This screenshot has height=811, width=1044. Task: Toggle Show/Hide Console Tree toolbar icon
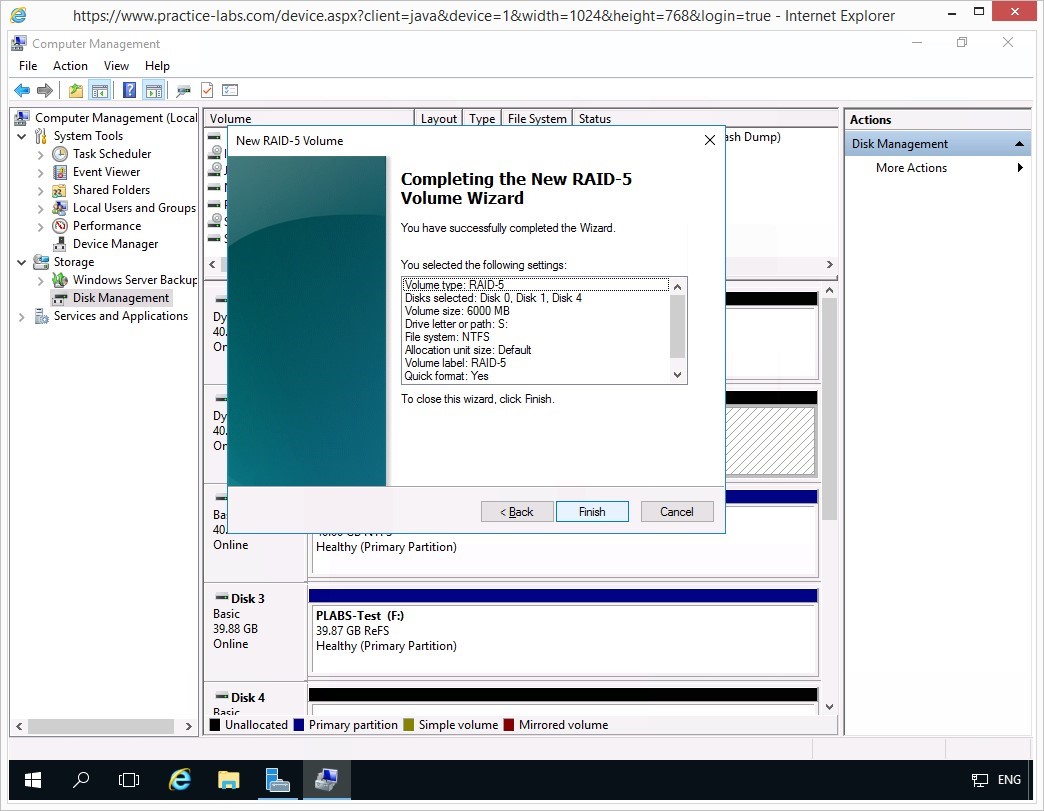[x=100, y=90]
